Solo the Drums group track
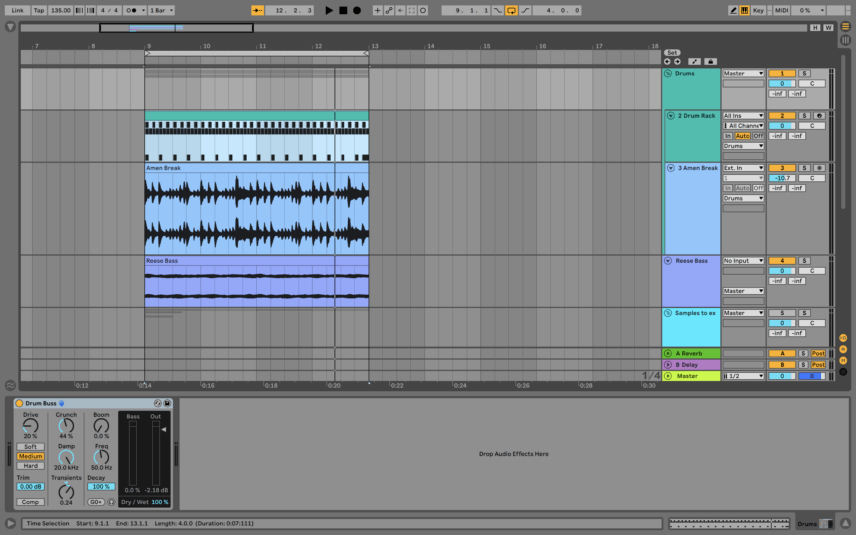The height and width of the screenshot is (535, 856). pyautogui.click(x=804, y=73)
